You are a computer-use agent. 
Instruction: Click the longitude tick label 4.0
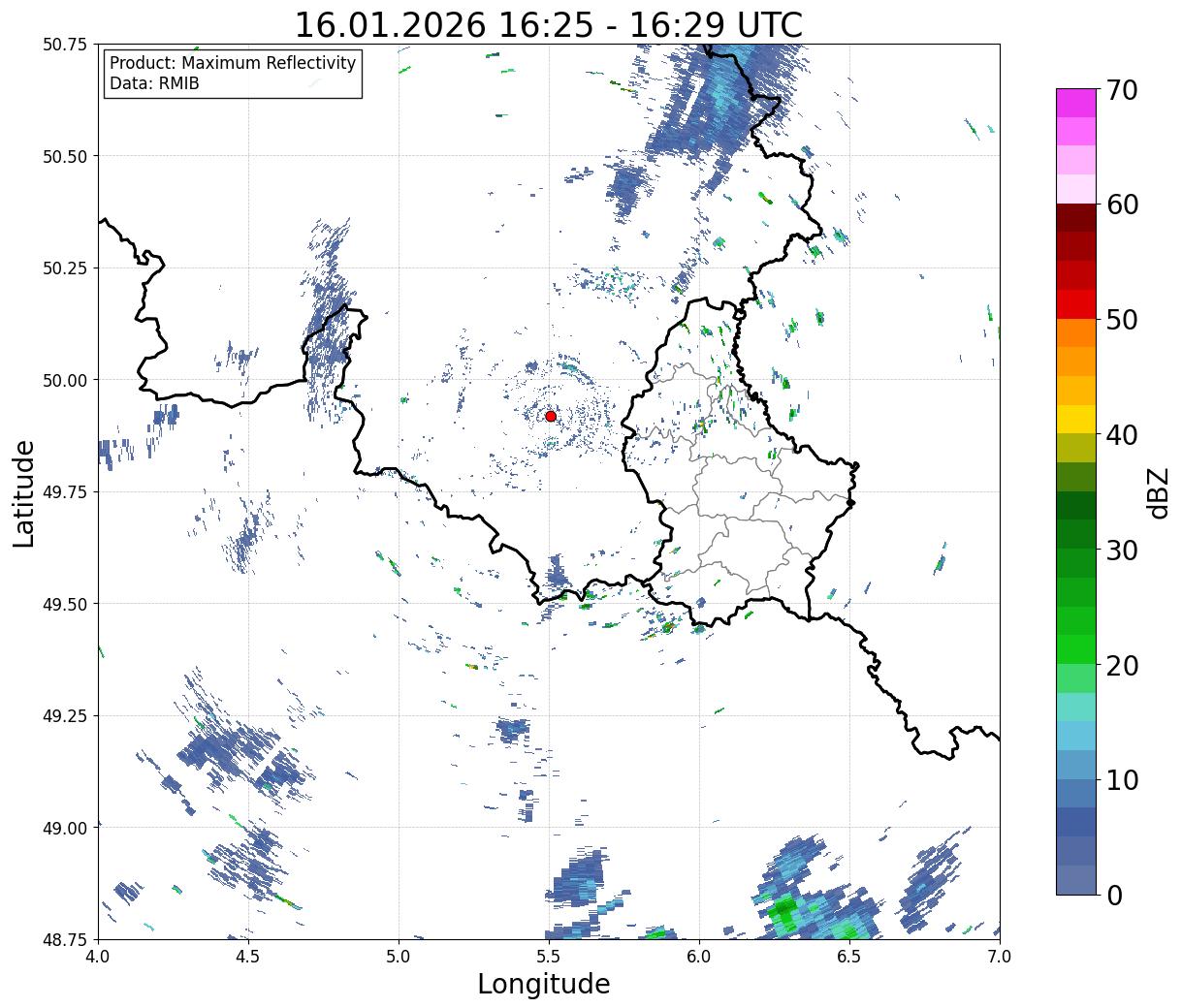click(98, 956)
